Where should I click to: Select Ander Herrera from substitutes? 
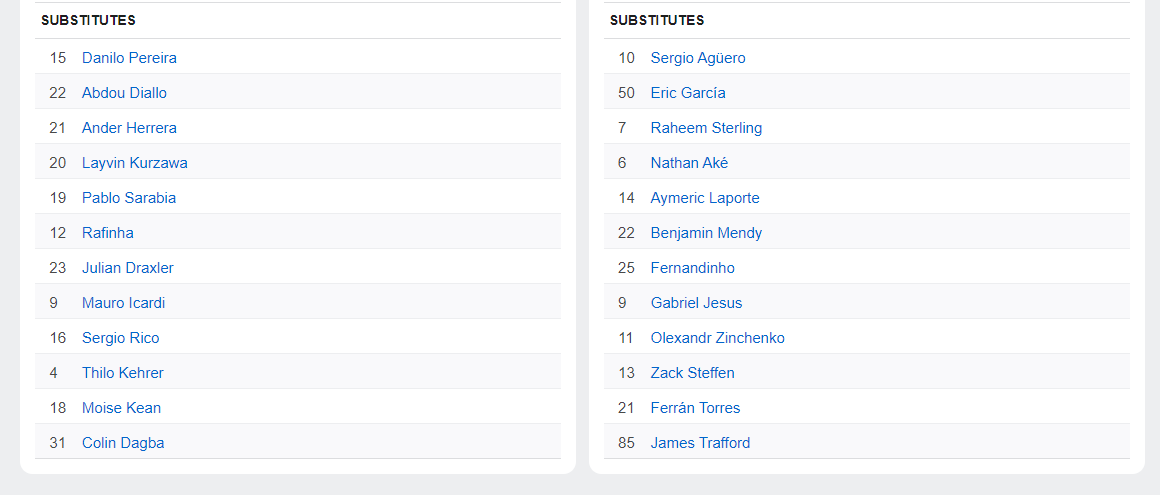click(129, 128)
